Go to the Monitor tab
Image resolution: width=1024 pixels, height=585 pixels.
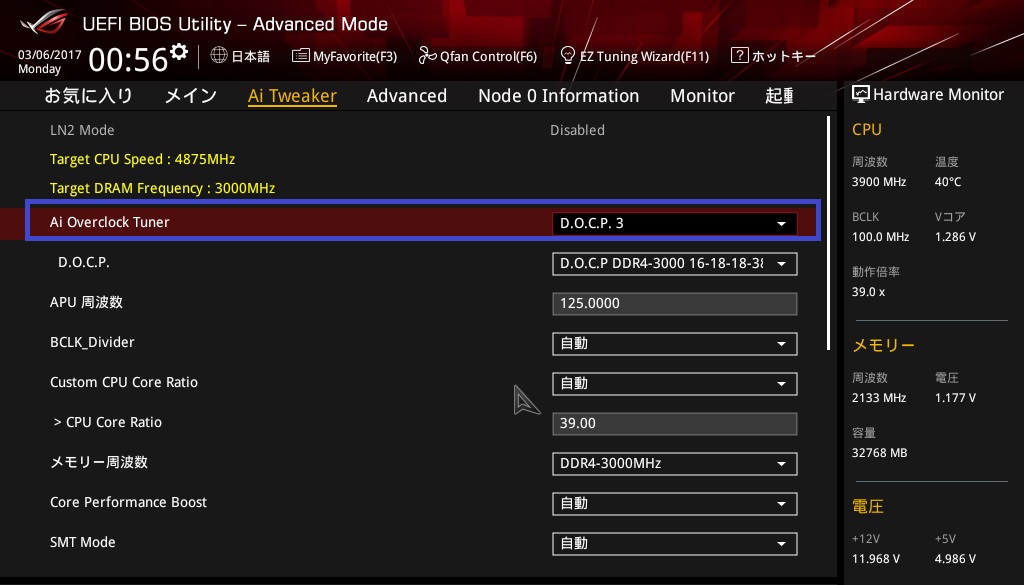(x=702, y=95)
